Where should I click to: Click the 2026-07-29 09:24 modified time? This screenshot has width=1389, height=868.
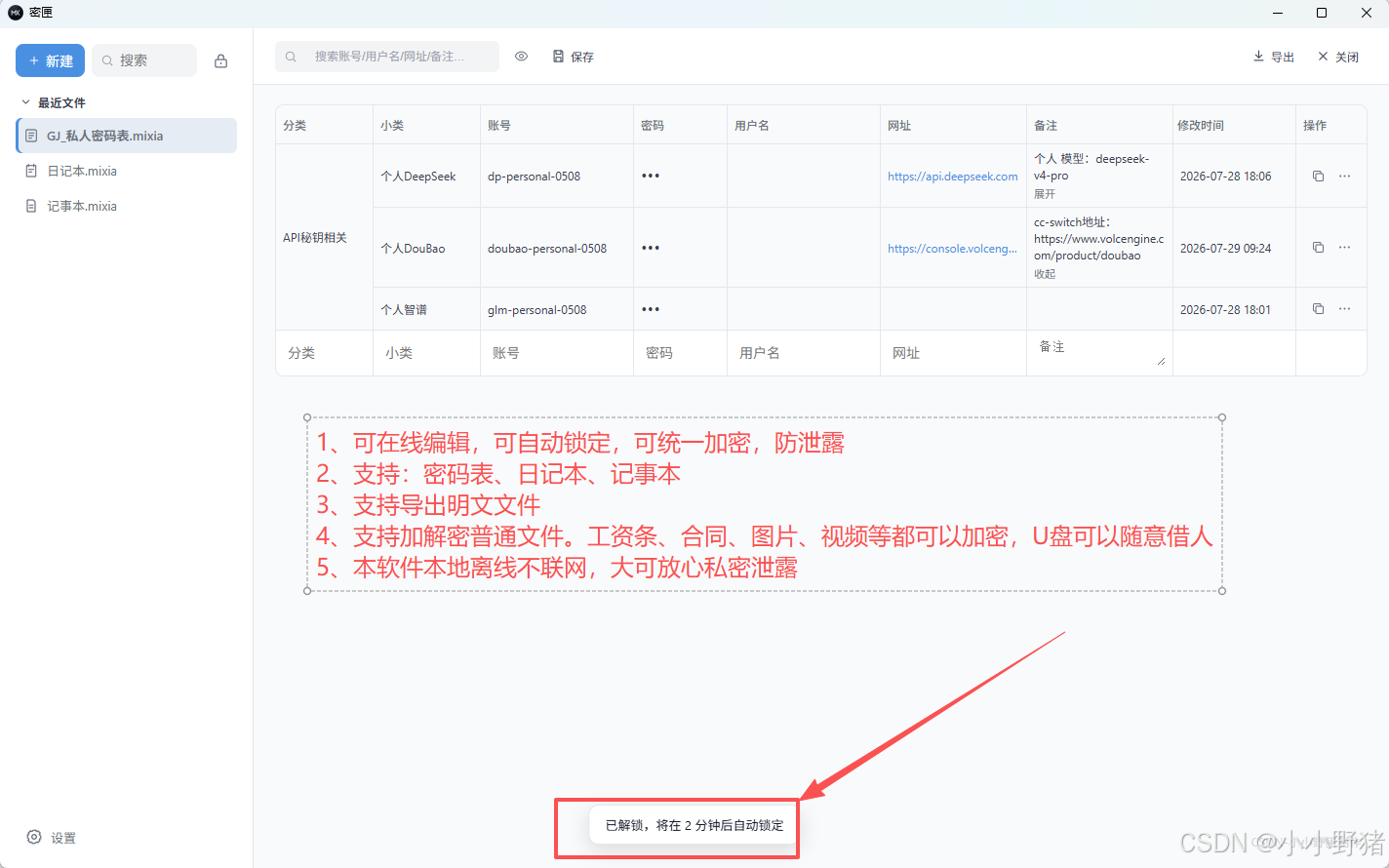click(x=1225, y=249)
